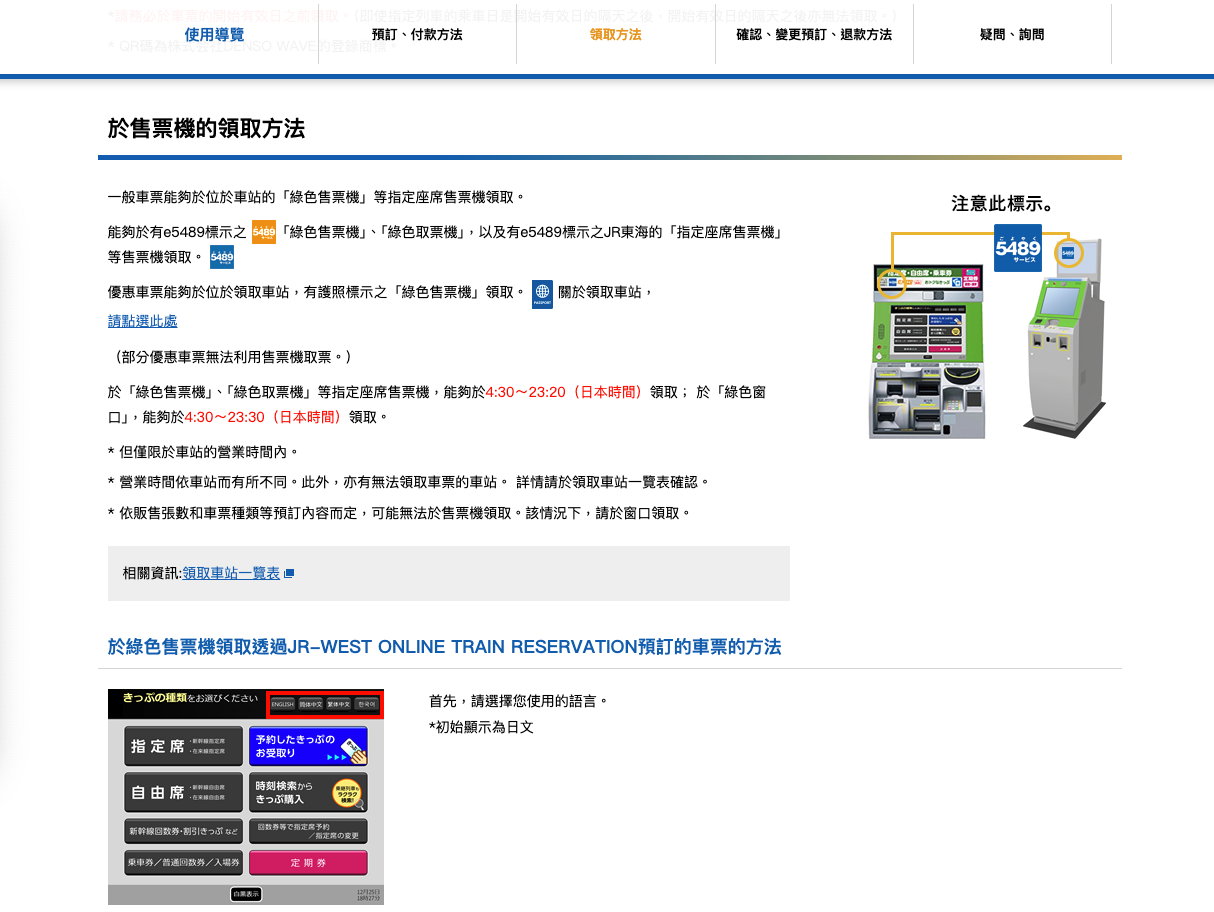This screenshot has width=1214, height=912.
Task: Follow the 請點選此處 link
Action: (x=143, y=321)
